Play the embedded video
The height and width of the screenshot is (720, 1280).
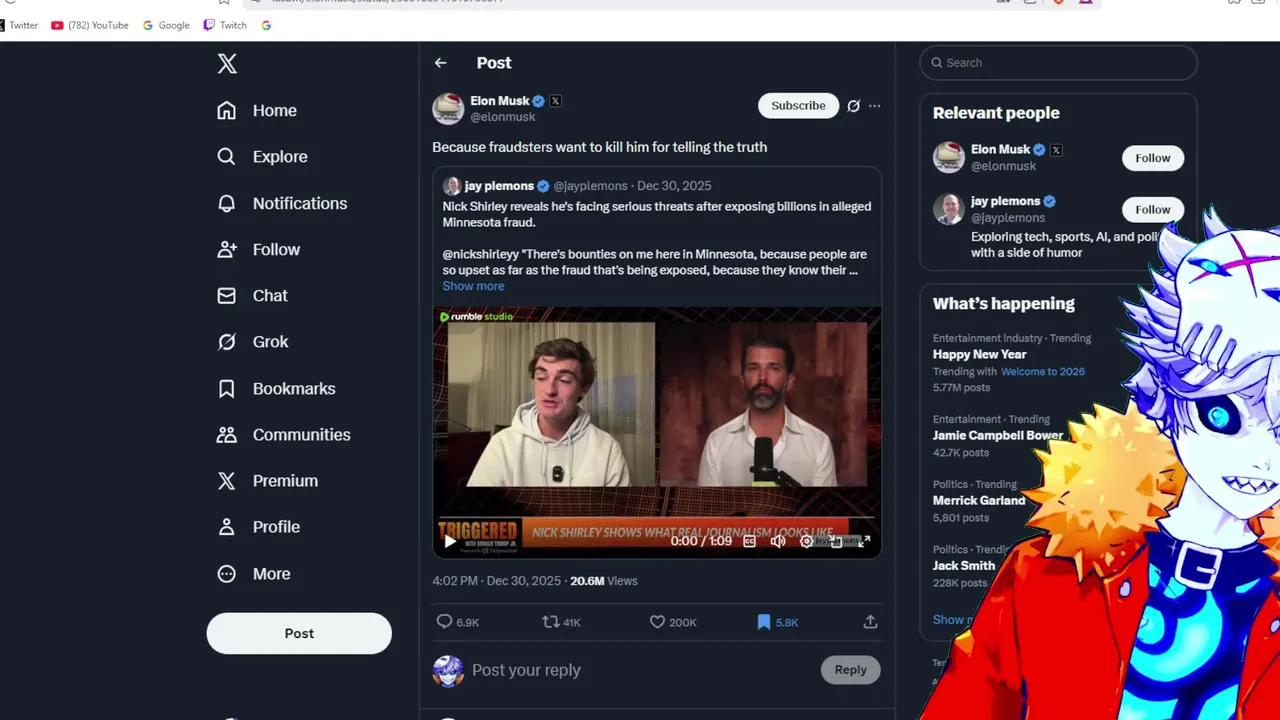[449, 541]
